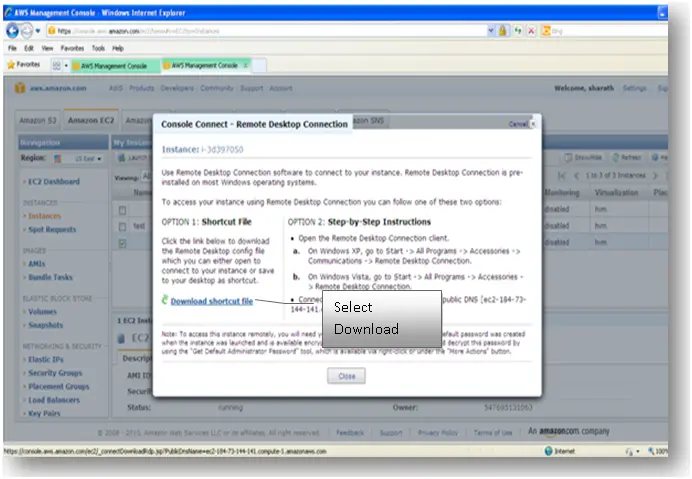Click the Launch Instance icon behind dialog

(x=121, y=158)
